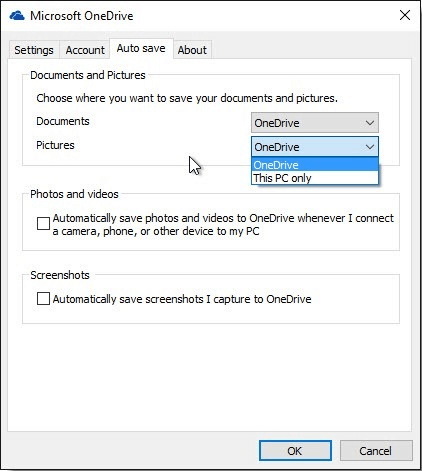
Task: Tick the auto-save screenshots to OneDrive checkbox
Action: pos(43,299)
